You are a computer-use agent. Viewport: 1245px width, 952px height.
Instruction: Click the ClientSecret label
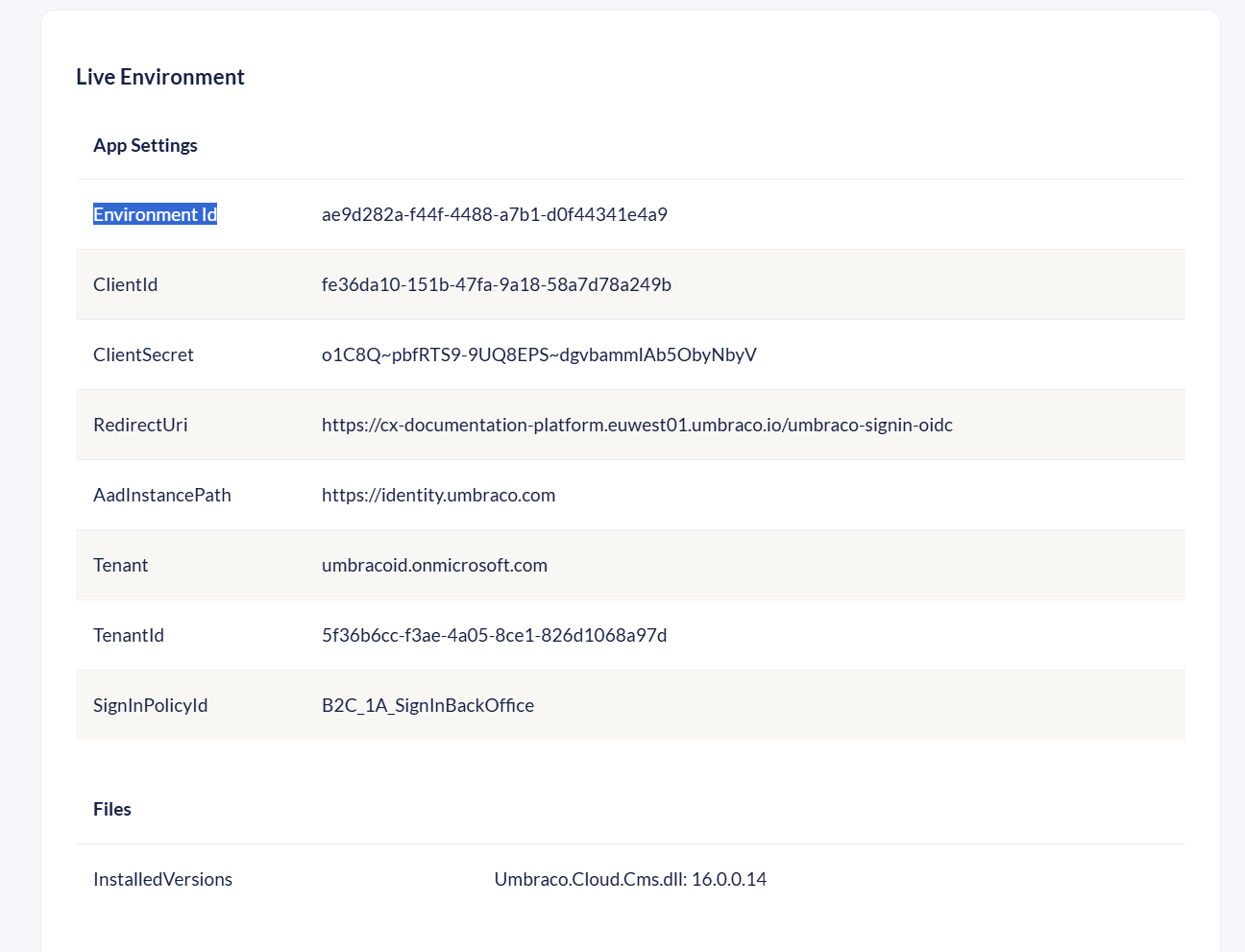(143, 354)
